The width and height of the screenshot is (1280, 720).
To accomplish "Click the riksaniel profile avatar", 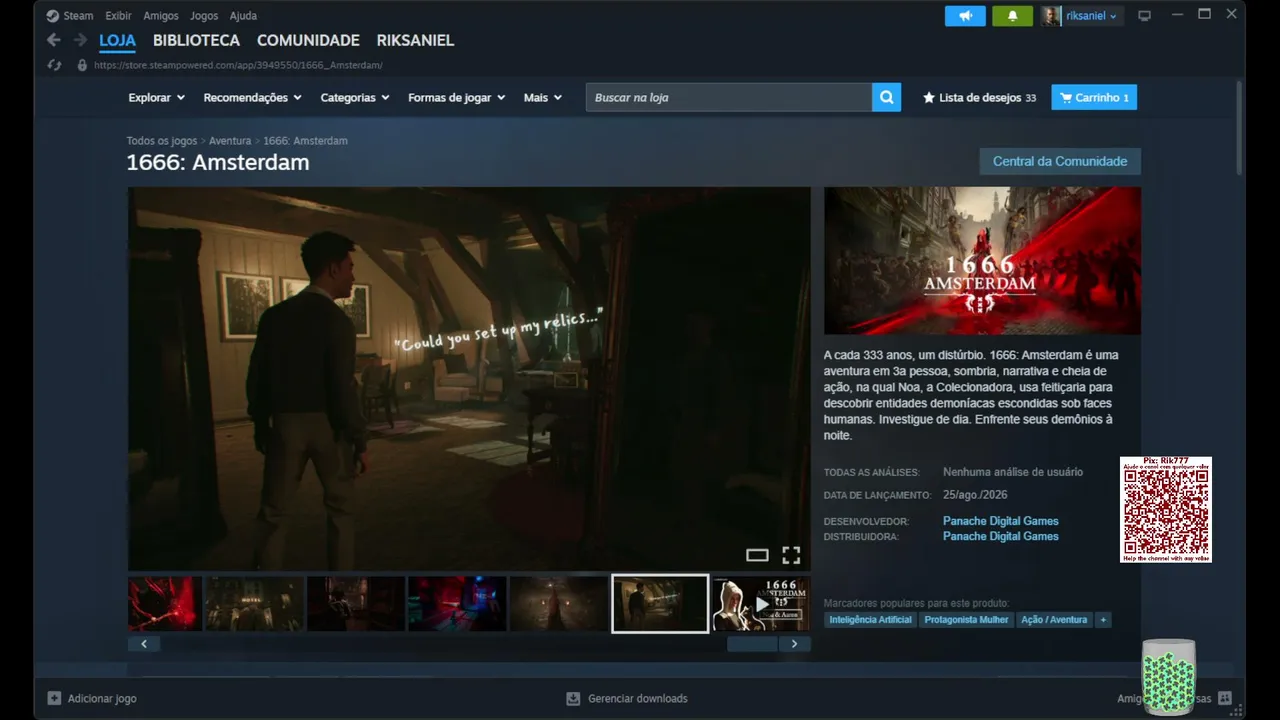I will pyautogui.click(x=1051, y=16).
